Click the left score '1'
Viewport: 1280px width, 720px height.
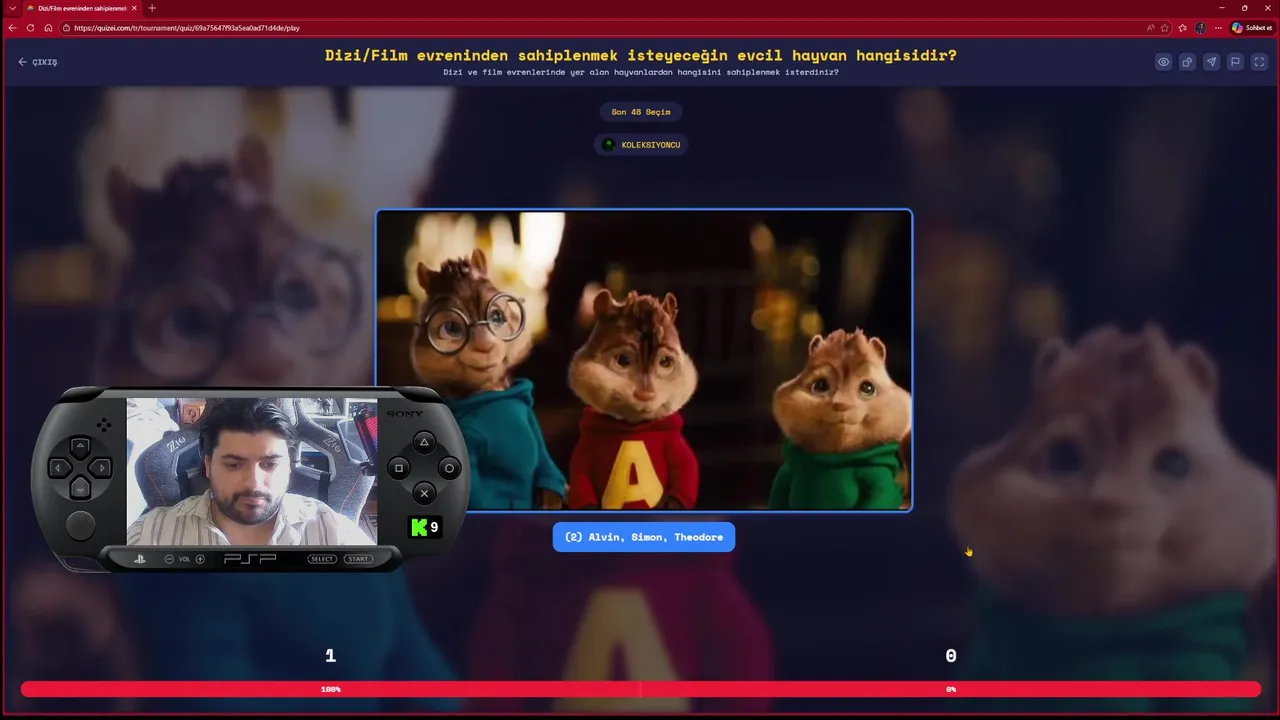(330, 656)
